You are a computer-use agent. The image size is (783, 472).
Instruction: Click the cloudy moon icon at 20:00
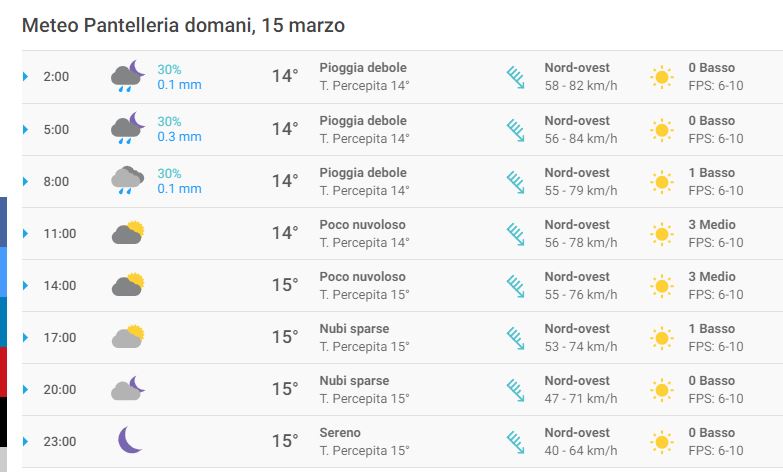[128, 389]
